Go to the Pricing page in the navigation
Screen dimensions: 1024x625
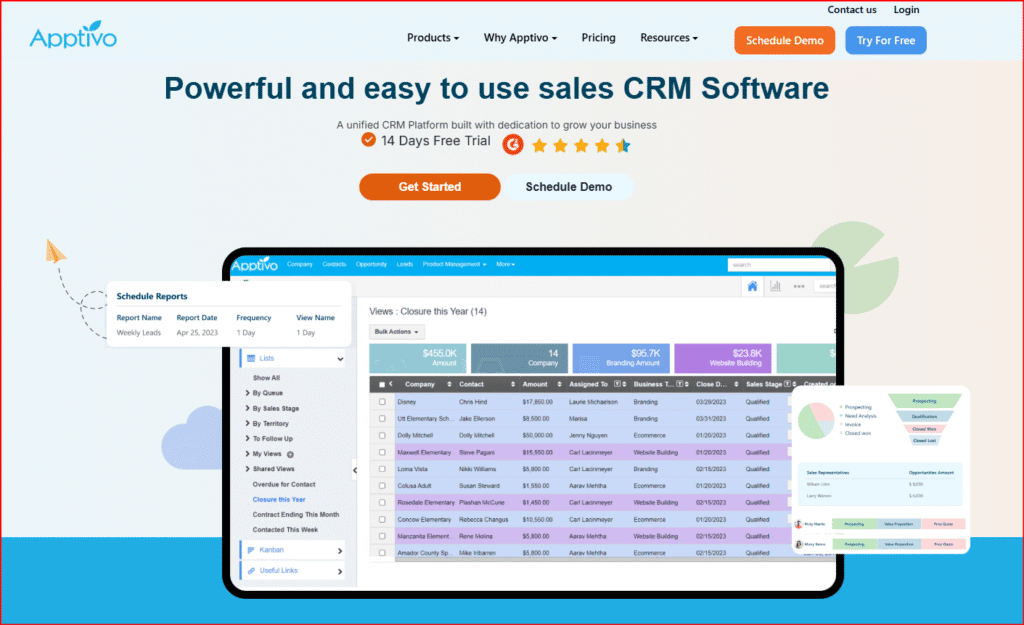[598, 38]
